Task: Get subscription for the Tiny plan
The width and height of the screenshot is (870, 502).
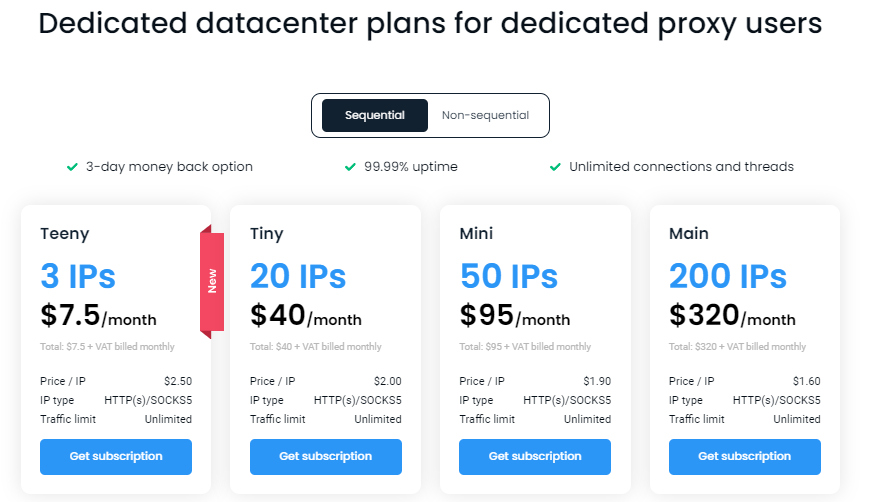Action: (x=325, y=456)
